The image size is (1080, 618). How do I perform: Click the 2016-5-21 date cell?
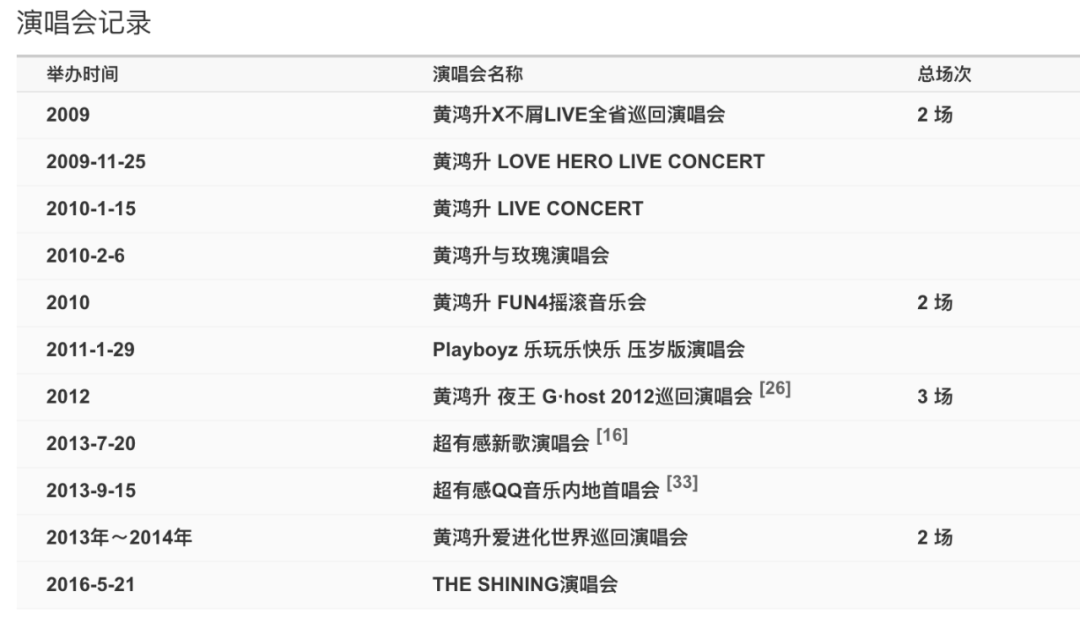point(90,585)
